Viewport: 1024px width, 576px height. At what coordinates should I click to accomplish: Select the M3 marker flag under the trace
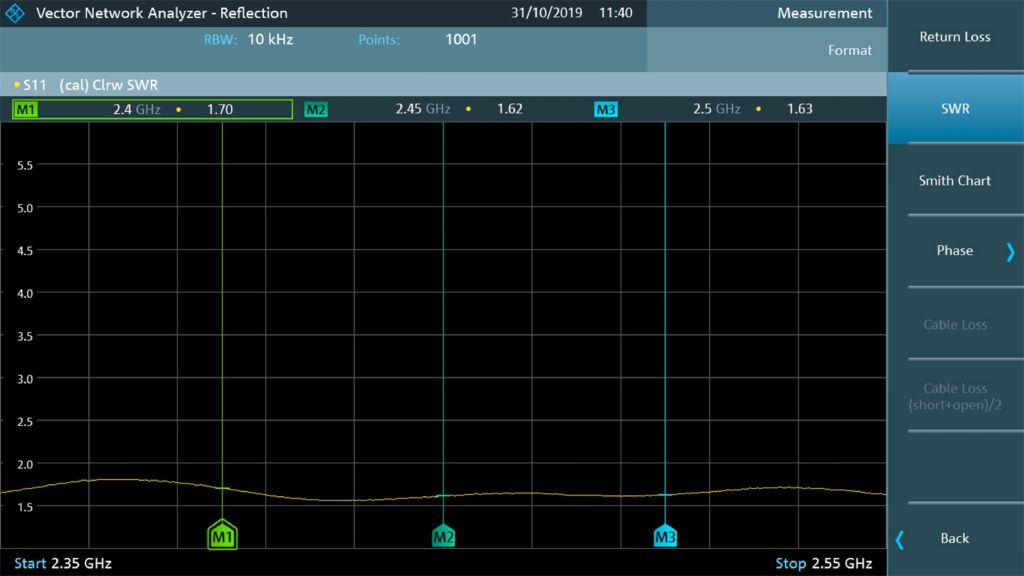click(x=666, y=536)
